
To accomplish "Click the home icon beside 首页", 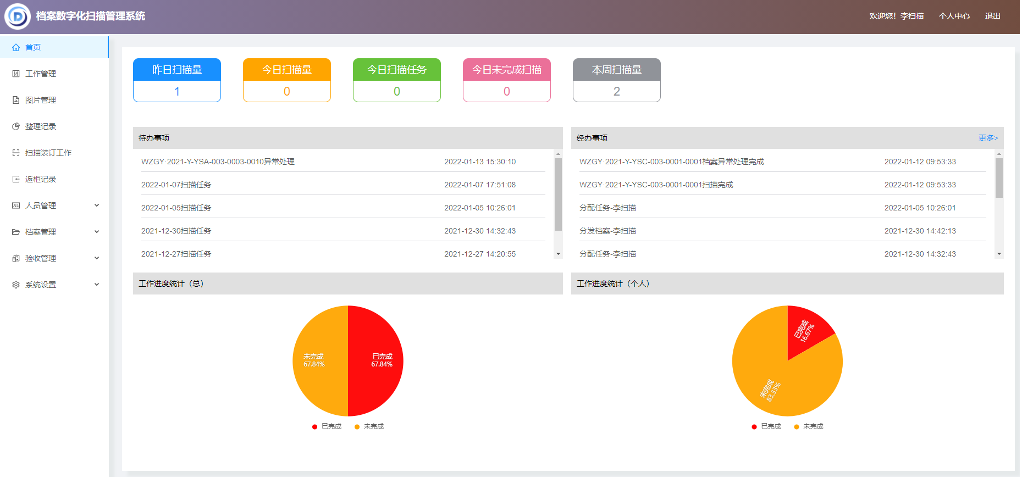I will pyautogui.click(x=15, y=47).
